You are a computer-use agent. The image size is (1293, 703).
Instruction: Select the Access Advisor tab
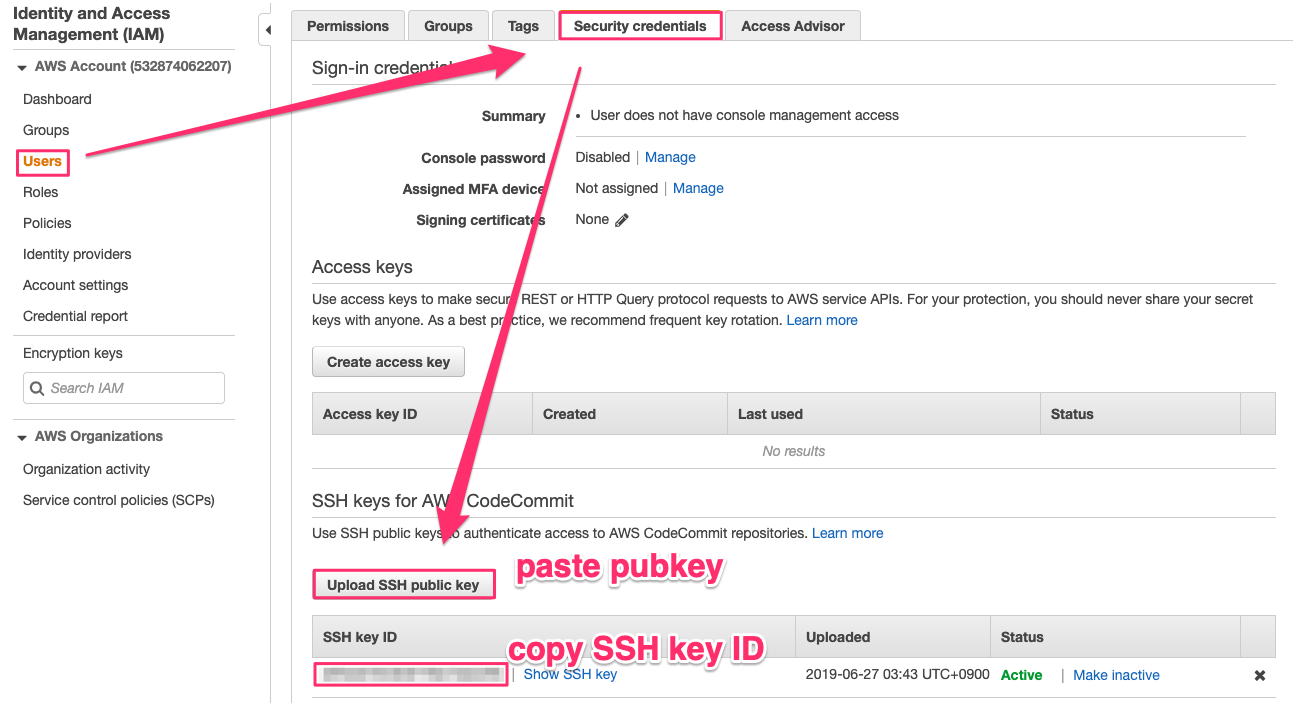click(x=792, y=26)
